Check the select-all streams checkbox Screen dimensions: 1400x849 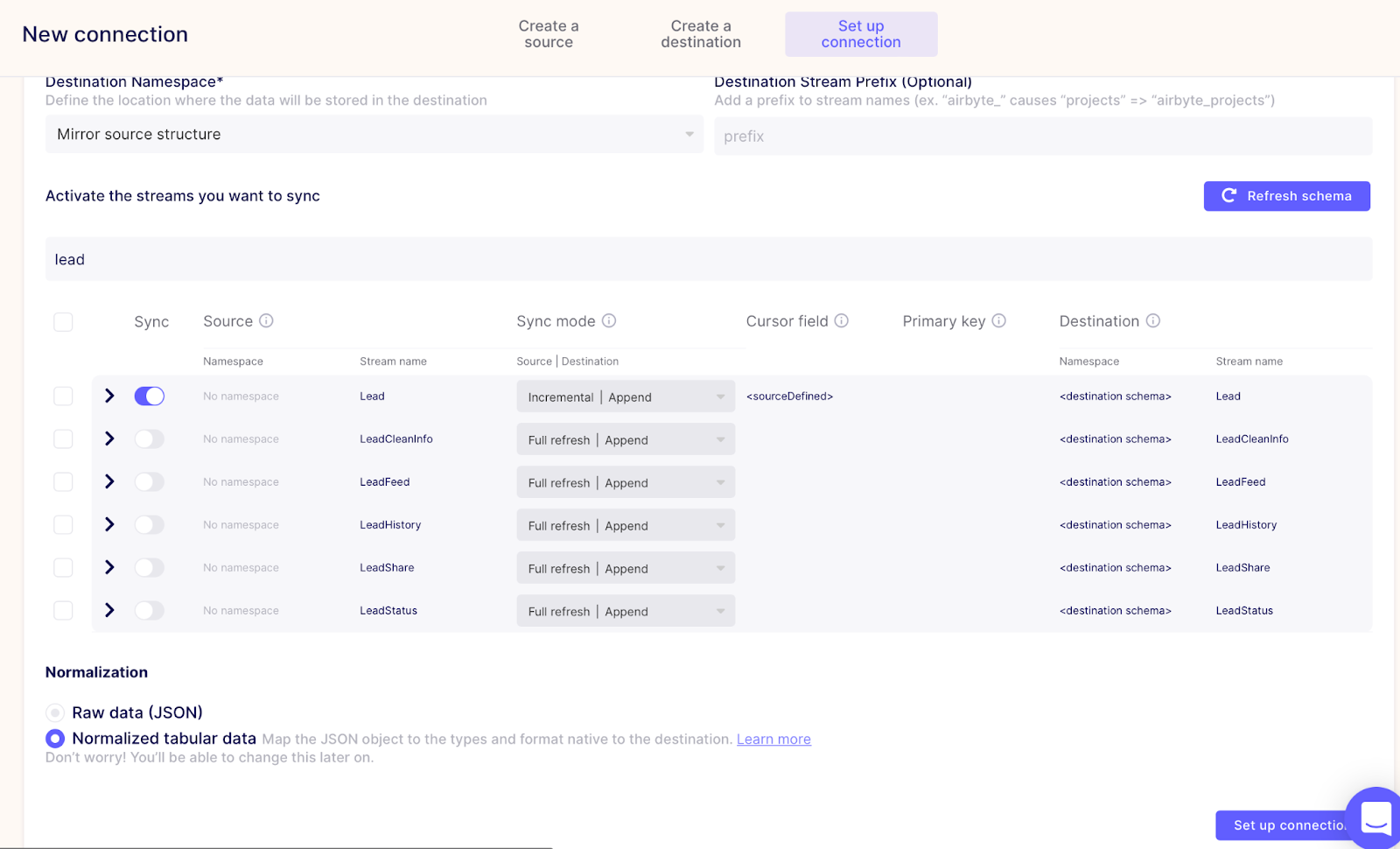[x=63, y=321]
